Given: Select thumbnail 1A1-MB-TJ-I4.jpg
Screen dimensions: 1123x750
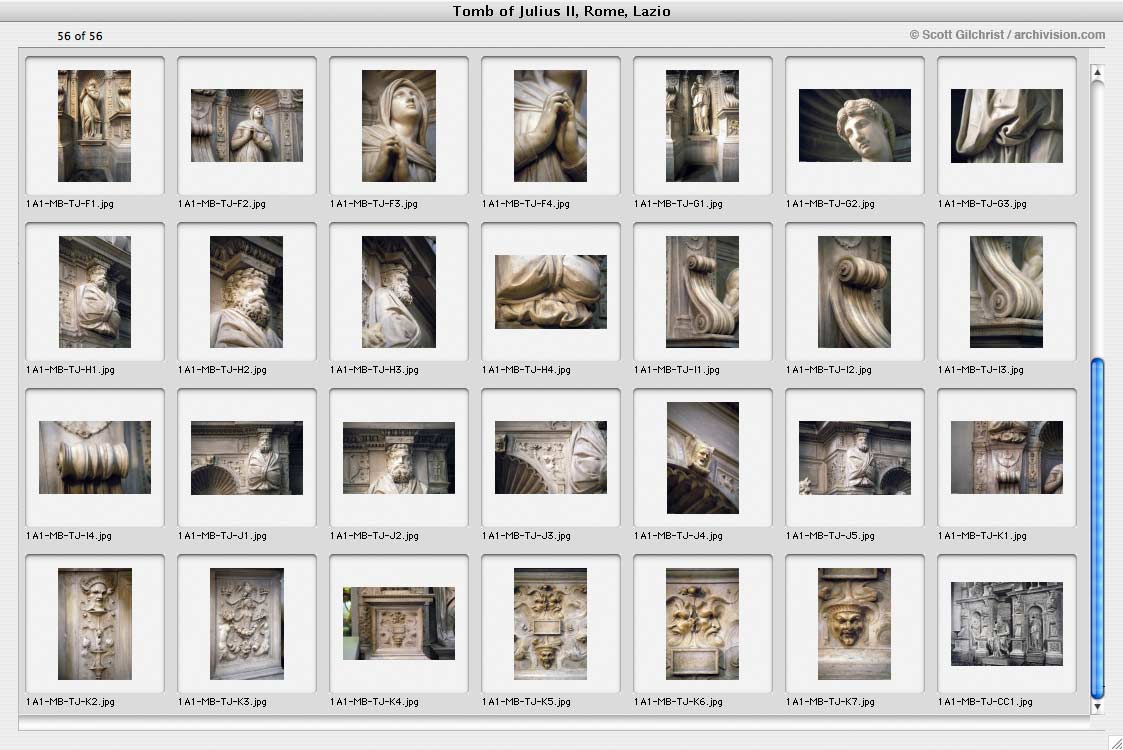Looking at the screenshot, I should [95, 457].
